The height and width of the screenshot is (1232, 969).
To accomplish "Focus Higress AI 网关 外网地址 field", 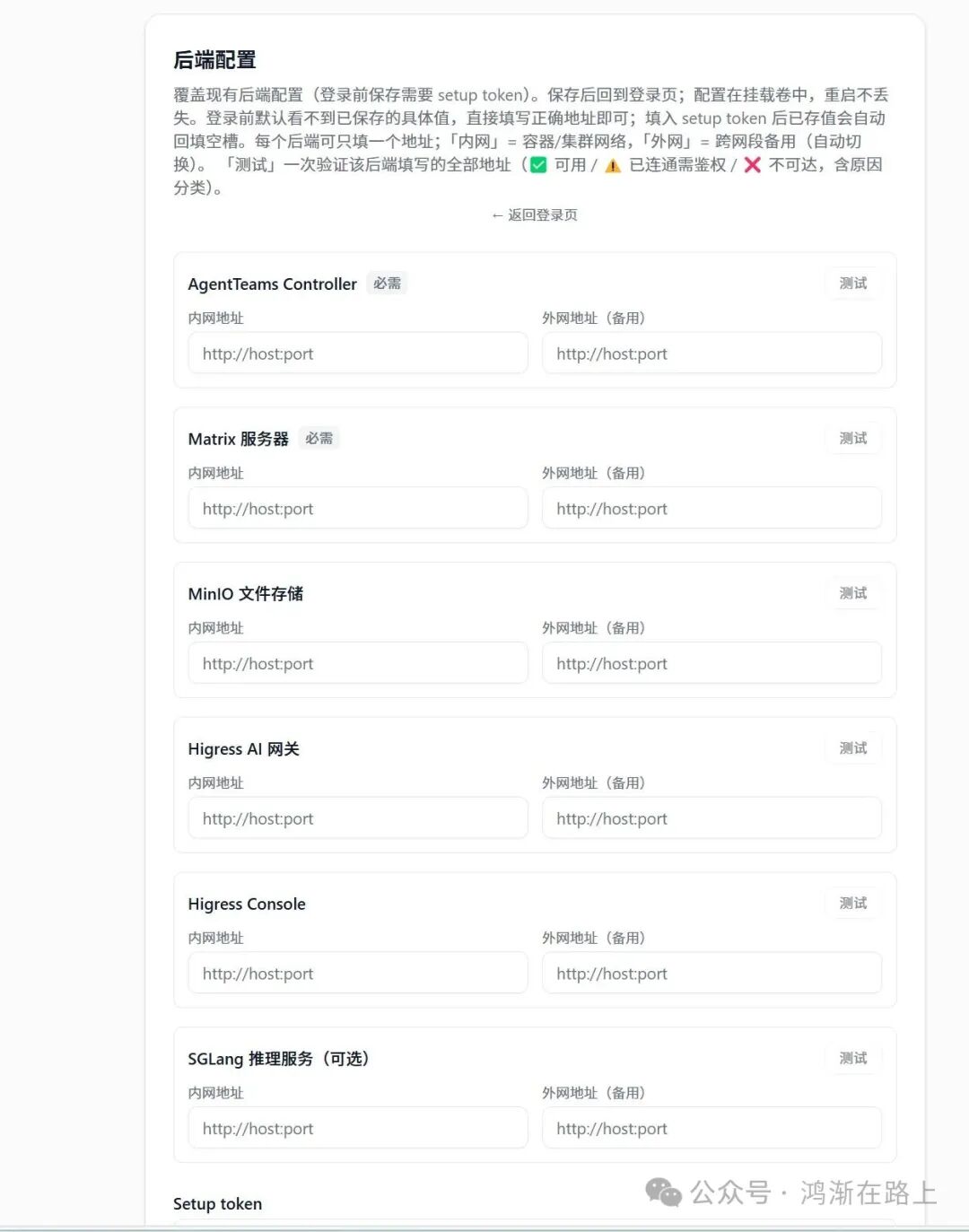I will coord(711,818).
